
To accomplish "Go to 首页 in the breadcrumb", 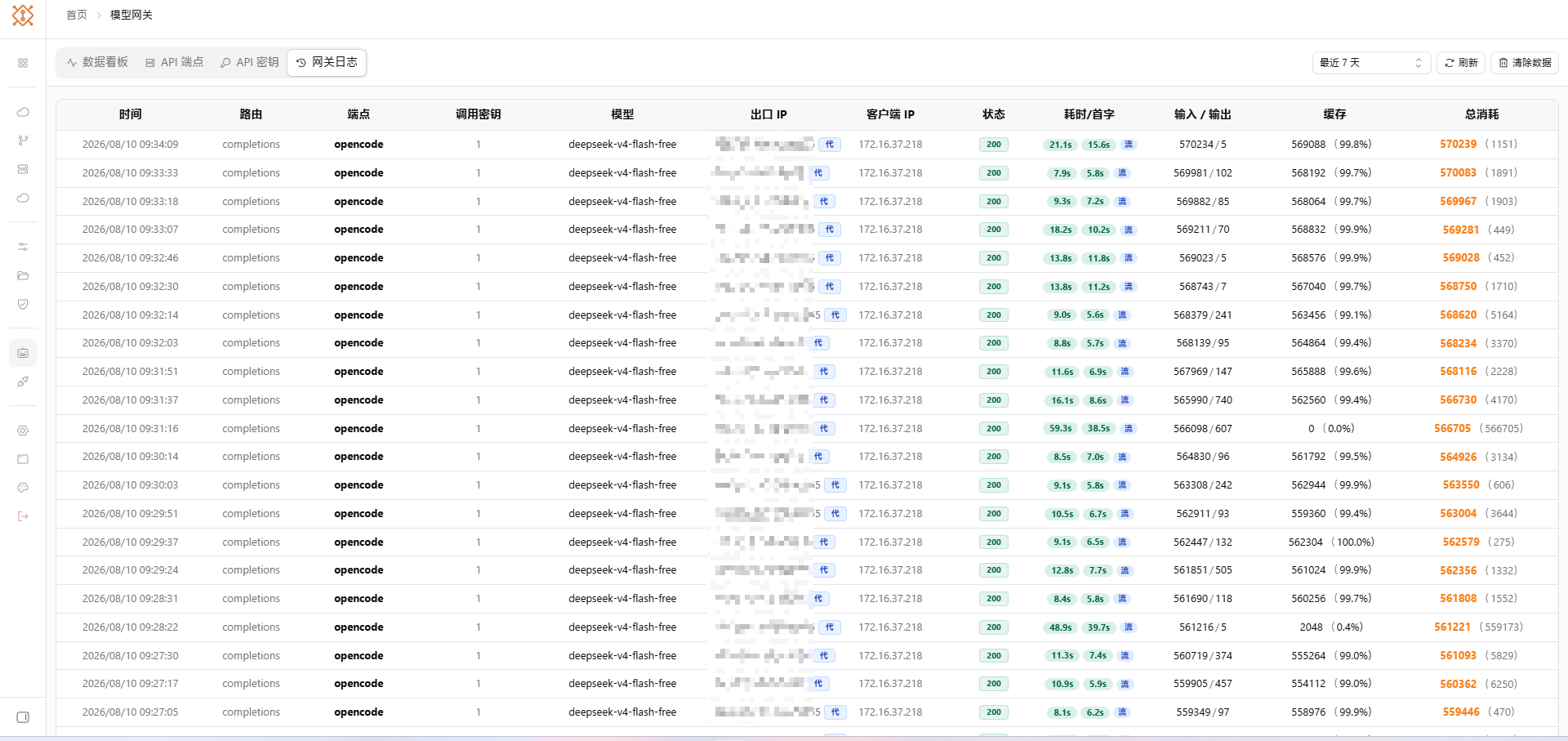I will coord(77,15).
